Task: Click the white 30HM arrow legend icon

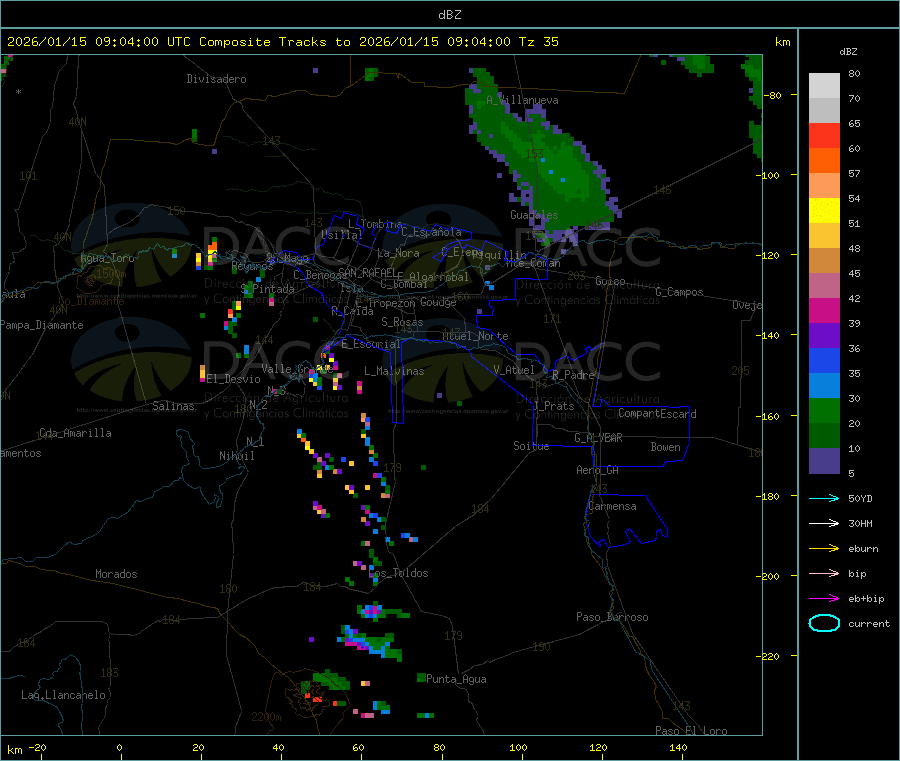Action: point(824,523)
